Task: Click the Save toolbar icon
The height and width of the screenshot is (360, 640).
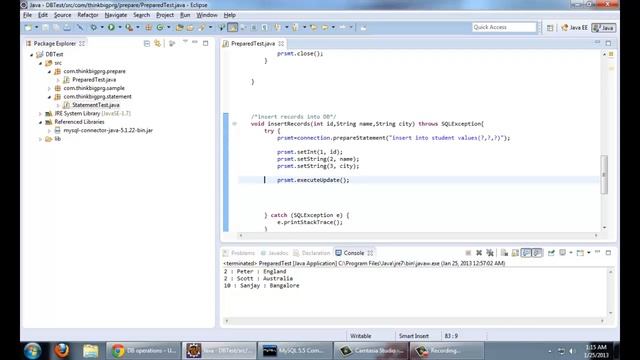Action: [x=45, y=27]
